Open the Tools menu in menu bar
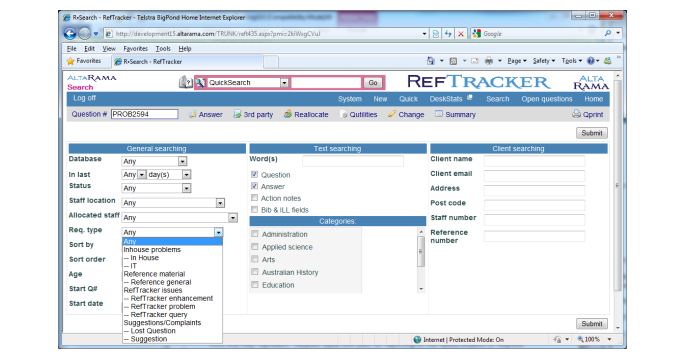Screen dimensions: 698x362 163,49
